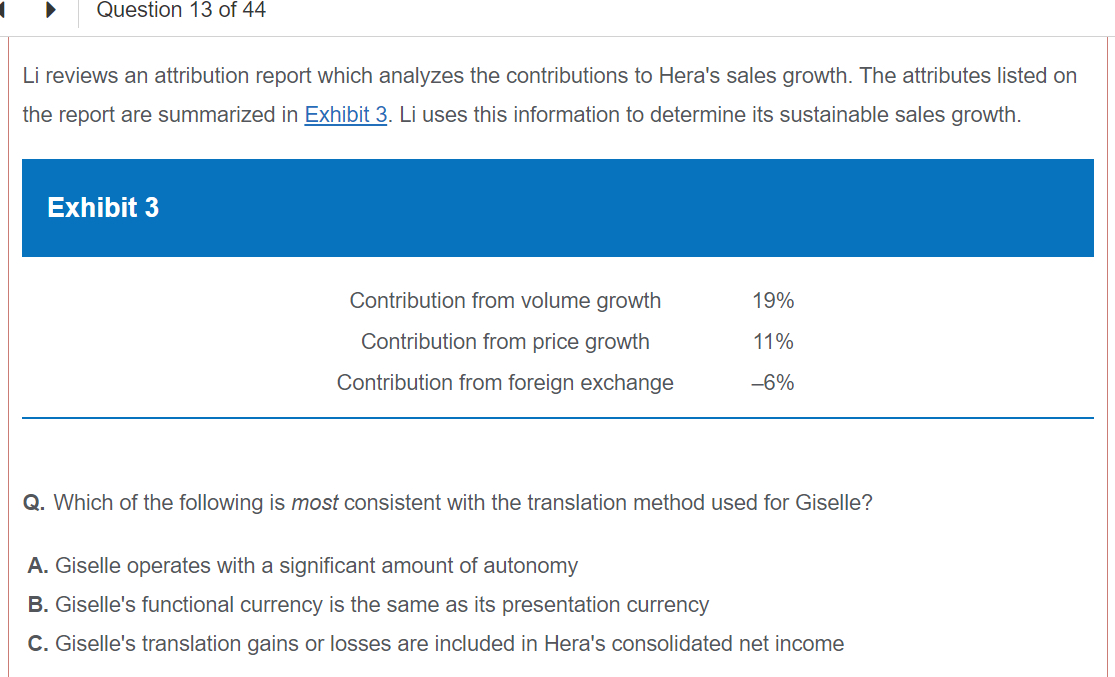Click the "Contribution from volume growth" row label
The image size is (1115, 677).
click(x=505, y=301)
